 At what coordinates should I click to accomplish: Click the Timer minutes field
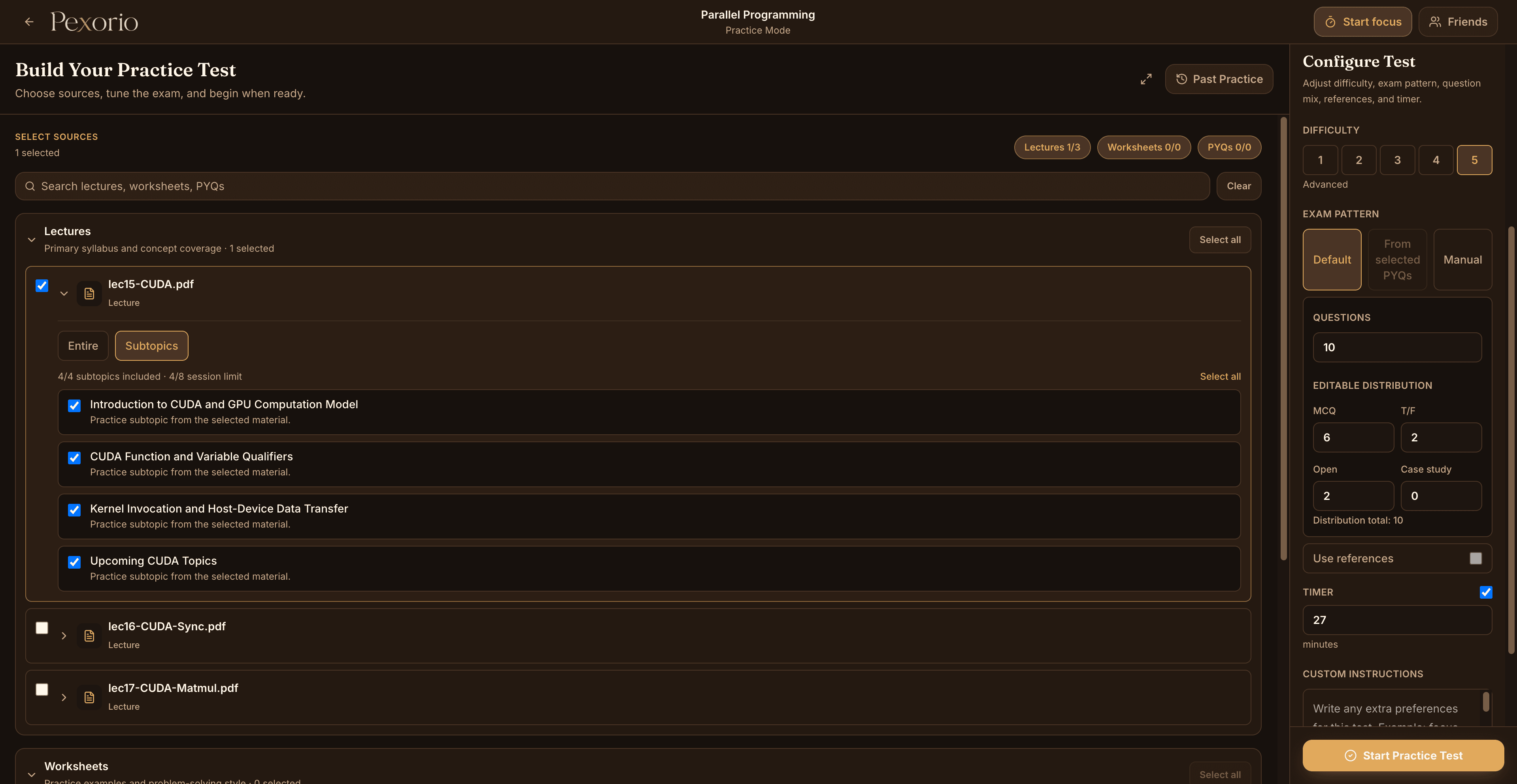(x=1397, y=620)
